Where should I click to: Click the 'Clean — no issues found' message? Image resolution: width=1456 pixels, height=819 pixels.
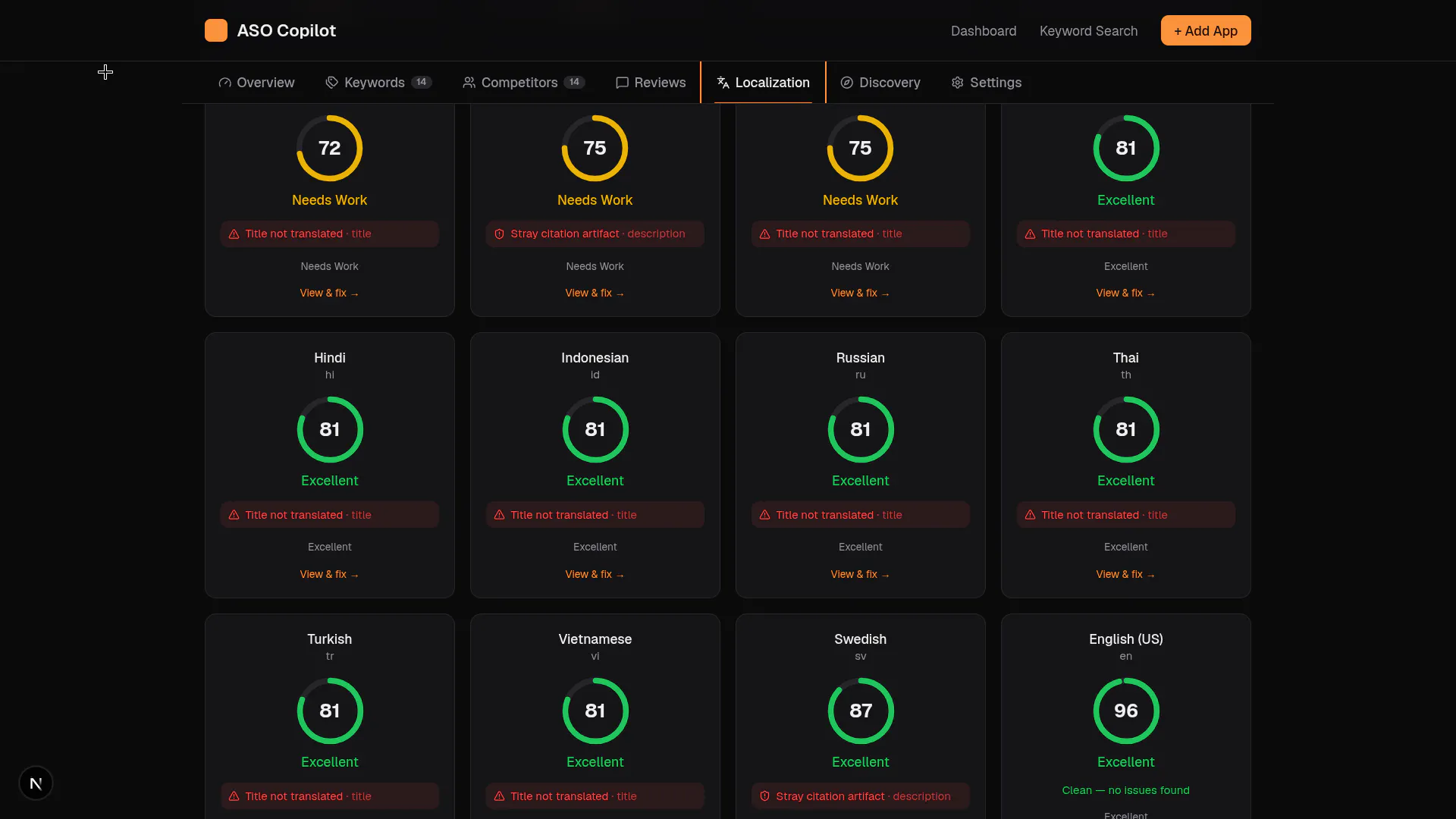coord(1126,790)
